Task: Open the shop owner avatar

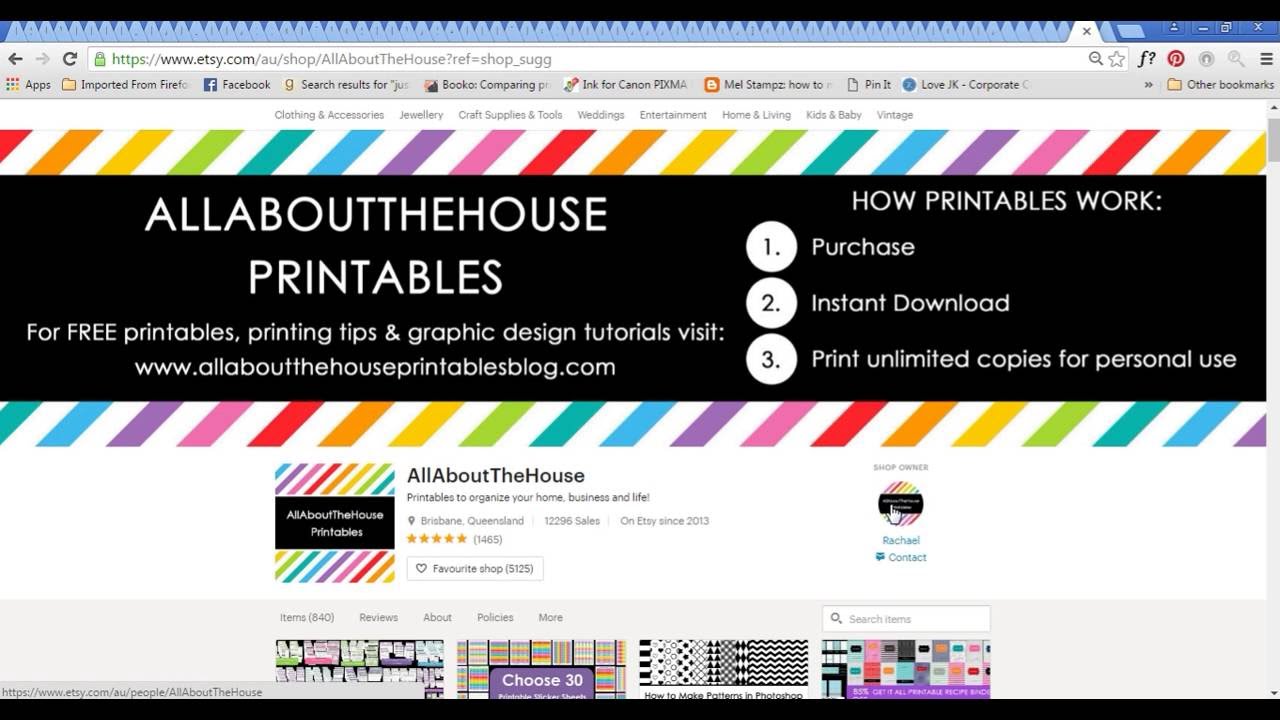Action: 900,504
